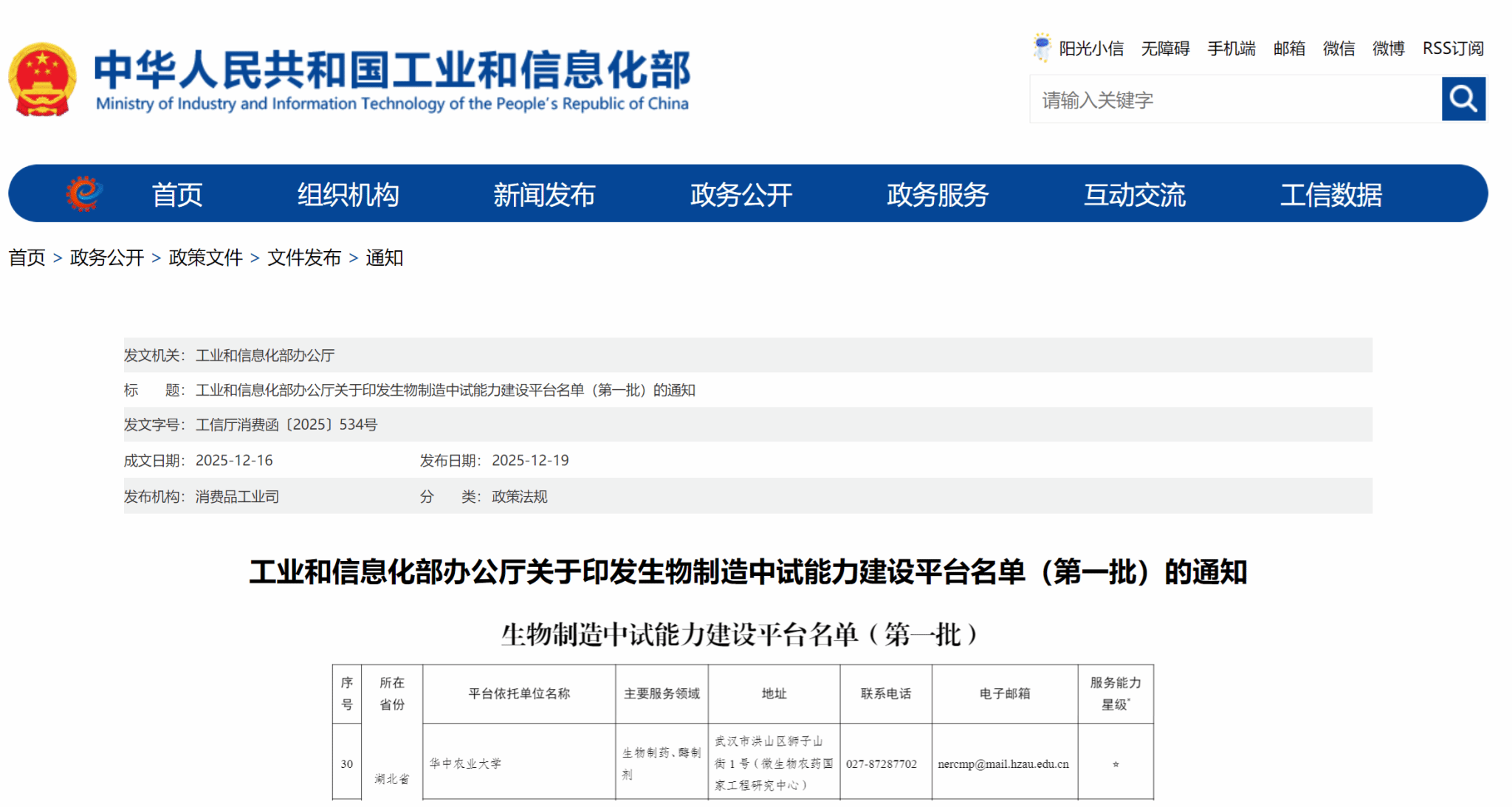
Task: Click the 文件发布 breadcrumb link
Action: [x=303, y=258]
